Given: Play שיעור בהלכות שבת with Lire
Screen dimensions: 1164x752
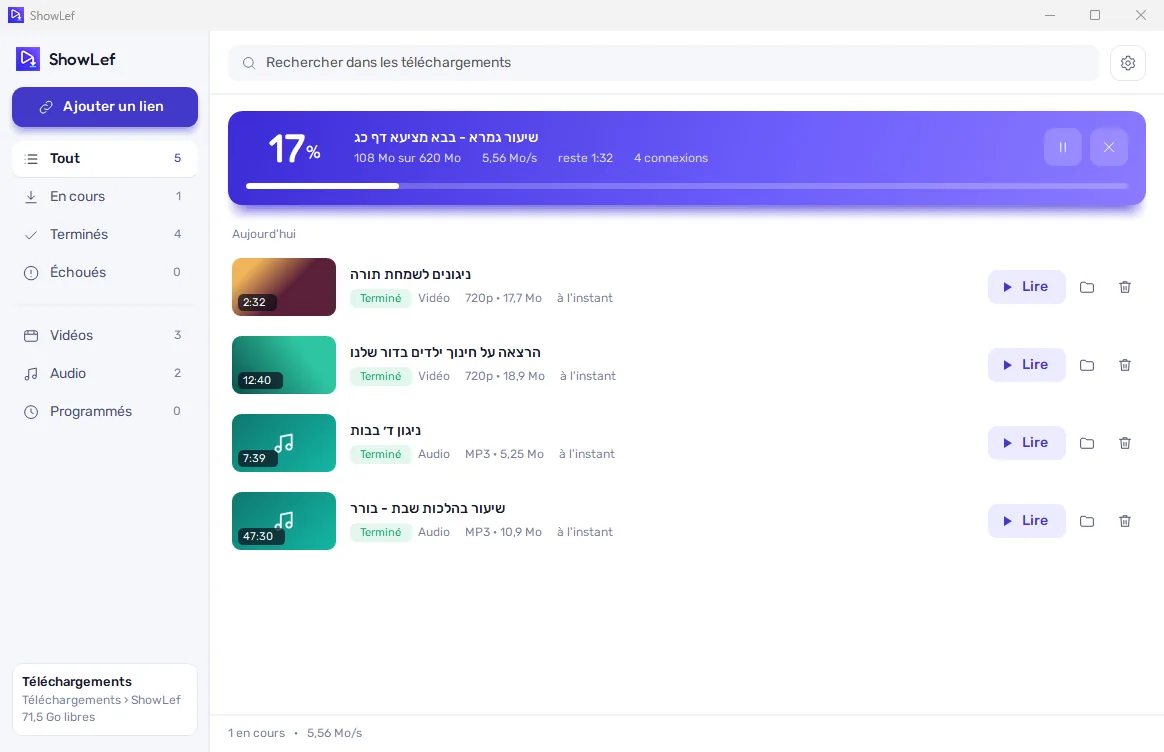Looking at the screenshot, I should (1027, 520).
